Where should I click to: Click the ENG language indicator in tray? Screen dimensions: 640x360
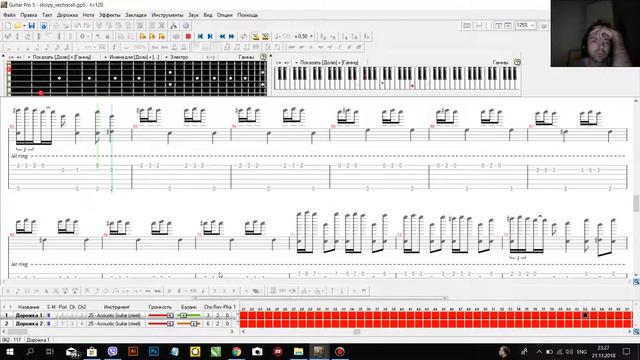(582, 351)
